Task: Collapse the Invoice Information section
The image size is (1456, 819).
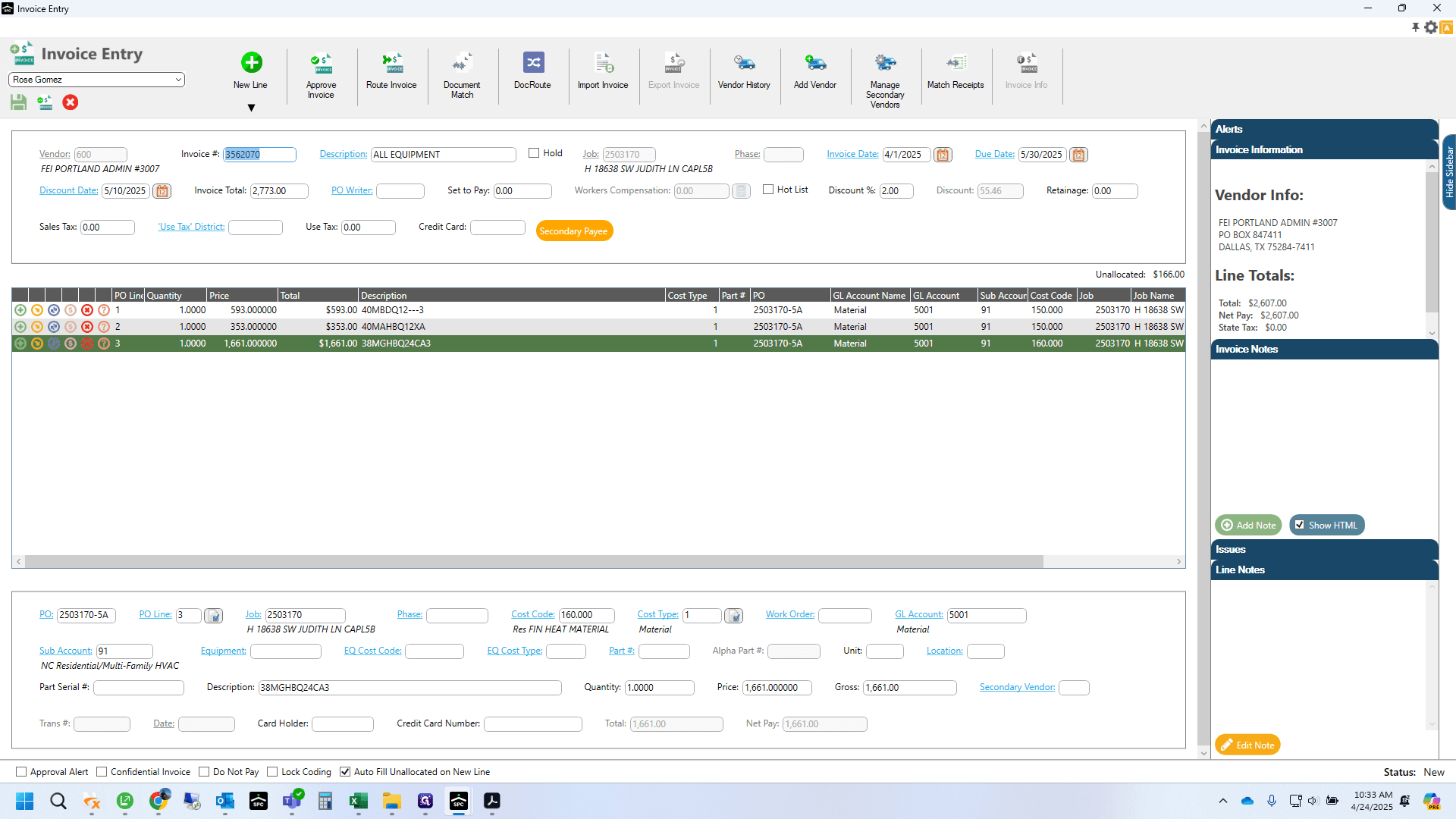Action: click(1324, 149)
